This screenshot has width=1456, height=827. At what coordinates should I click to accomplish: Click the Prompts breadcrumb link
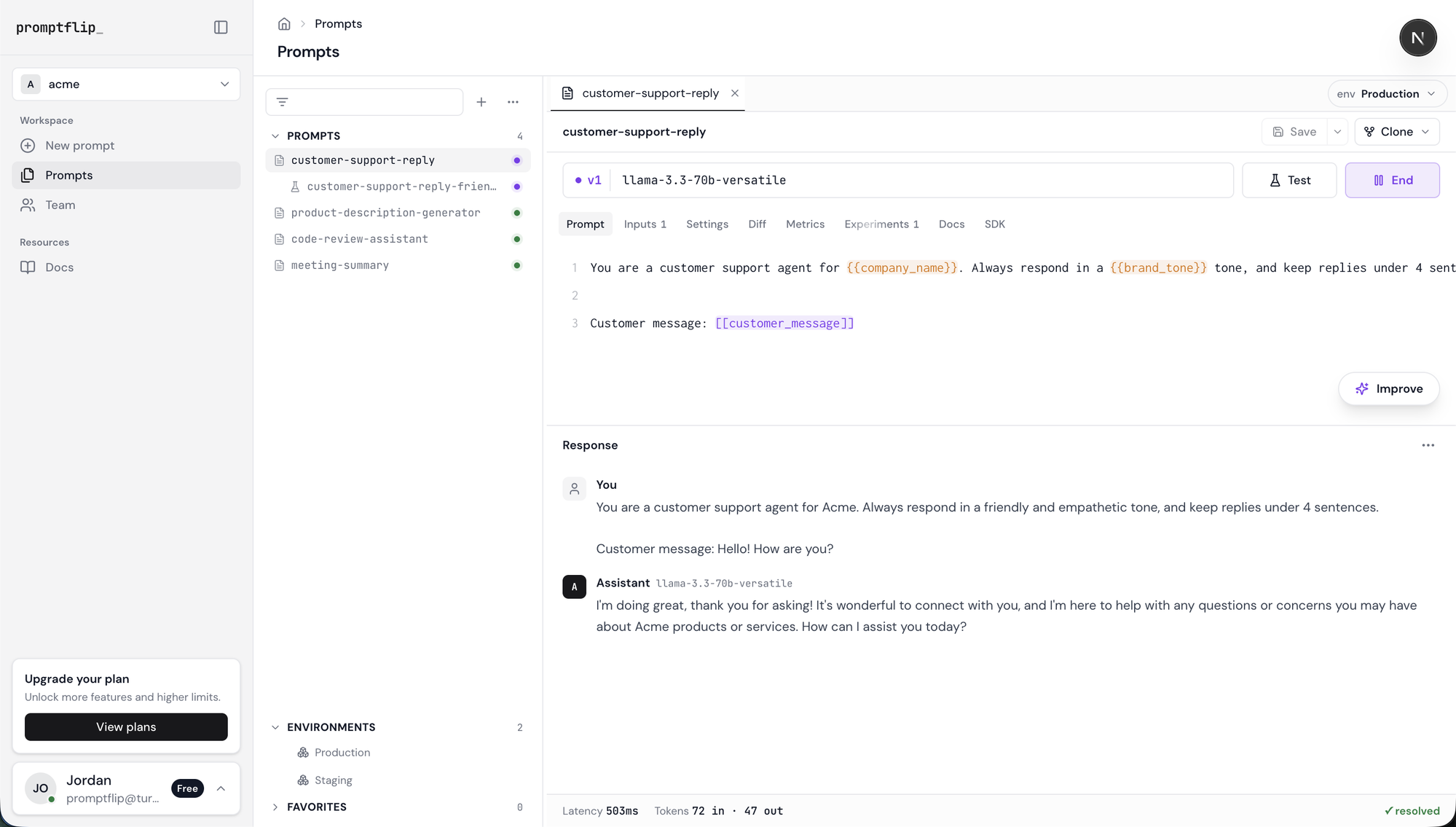tap(338, 24)
